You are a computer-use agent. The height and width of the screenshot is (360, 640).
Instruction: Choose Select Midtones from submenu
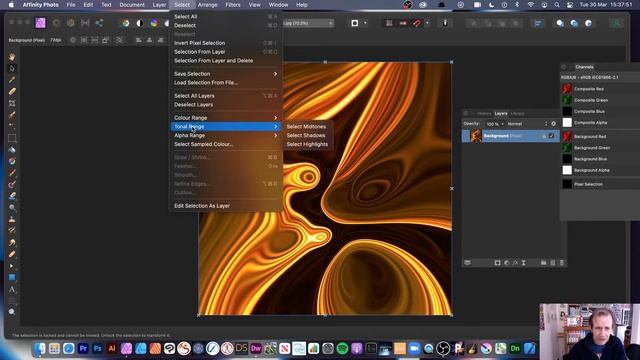point(306,127)
